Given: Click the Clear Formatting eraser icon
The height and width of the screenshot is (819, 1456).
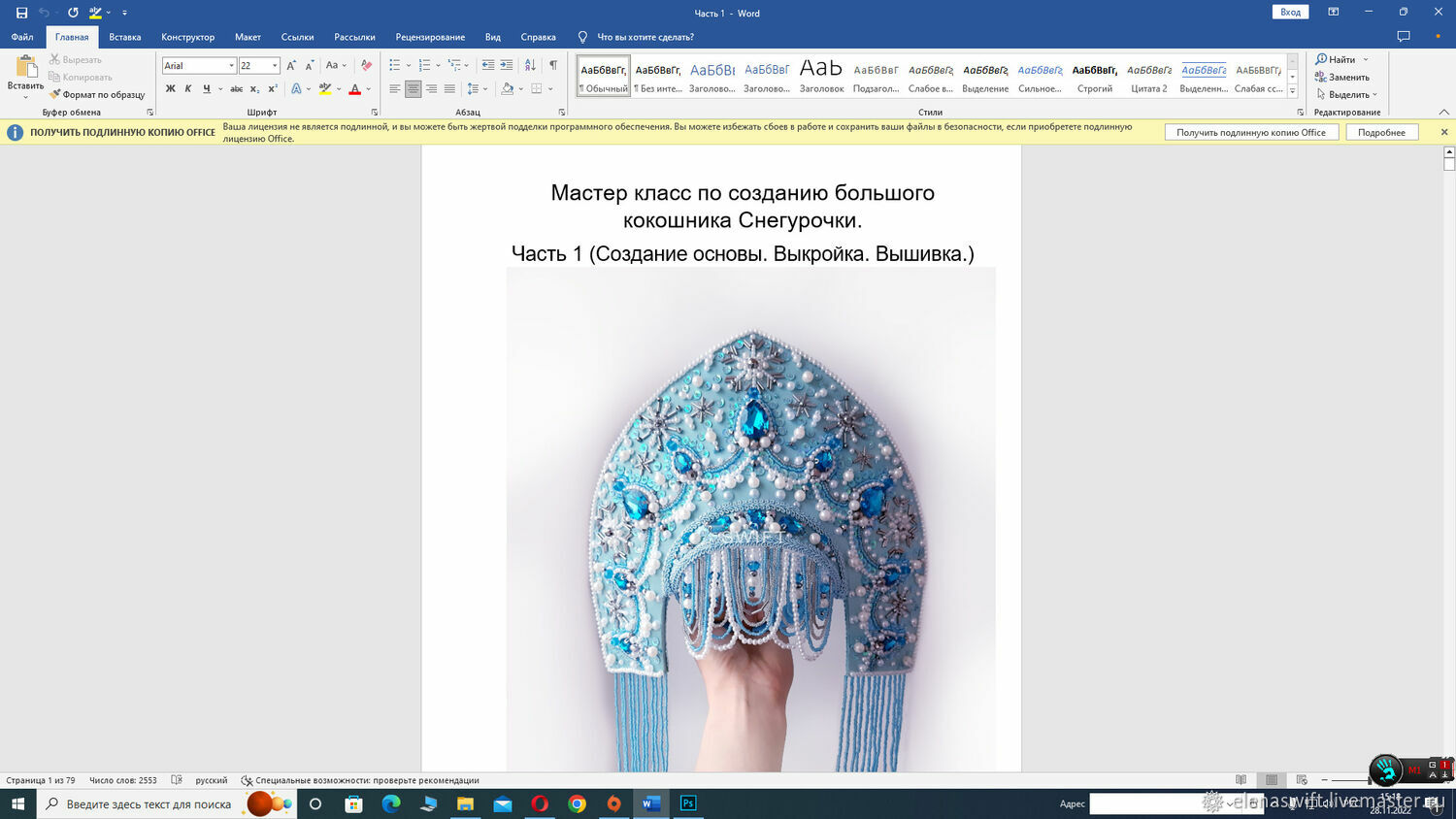Looking at the screenshot, I should 366,65.
